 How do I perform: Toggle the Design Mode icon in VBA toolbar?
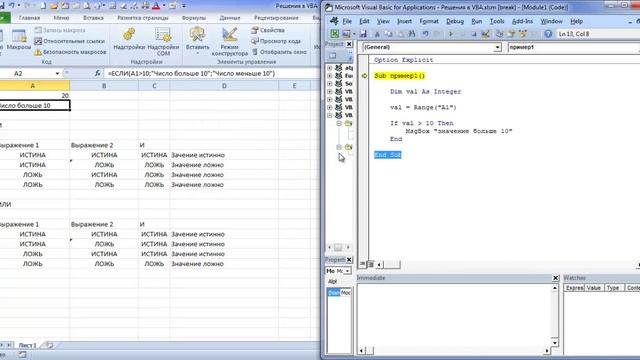point(486,34)
